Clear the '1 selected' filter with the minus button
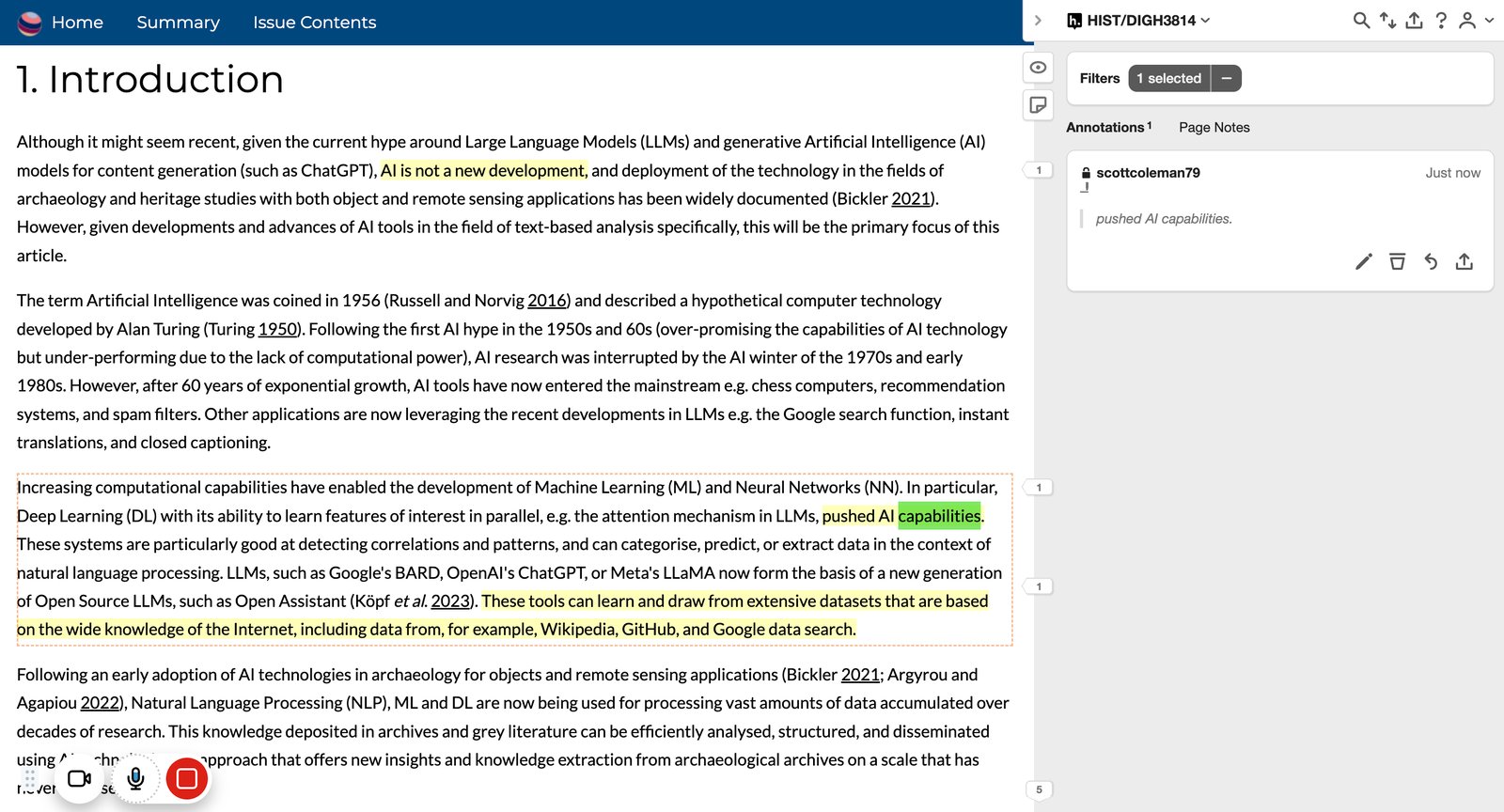Viewport: 1504px width, 812px height. tap(1227, 78)
